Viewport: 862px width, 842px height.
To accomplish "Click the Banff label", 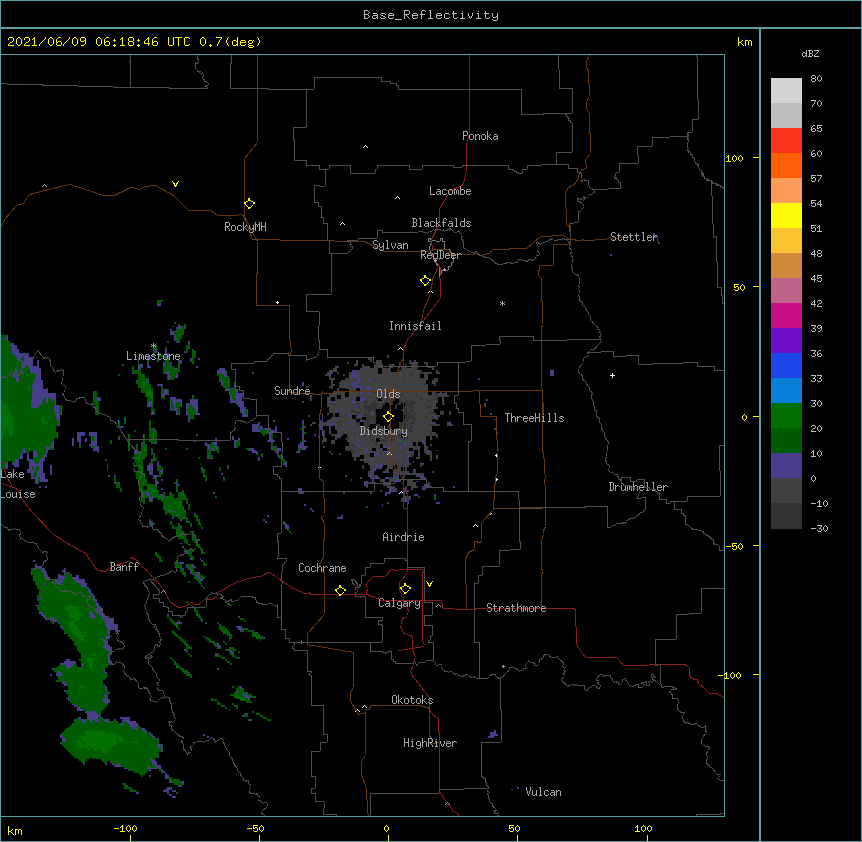I will point(124,567).
